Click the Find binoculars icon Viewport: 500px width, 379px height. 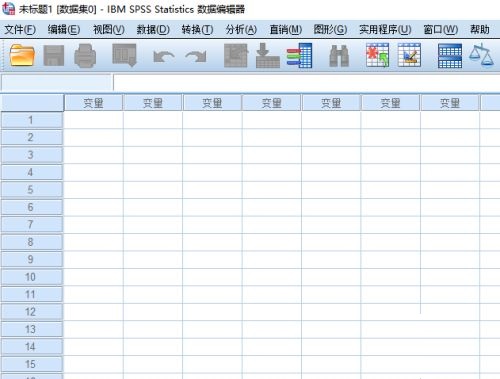tap(339, 56)
